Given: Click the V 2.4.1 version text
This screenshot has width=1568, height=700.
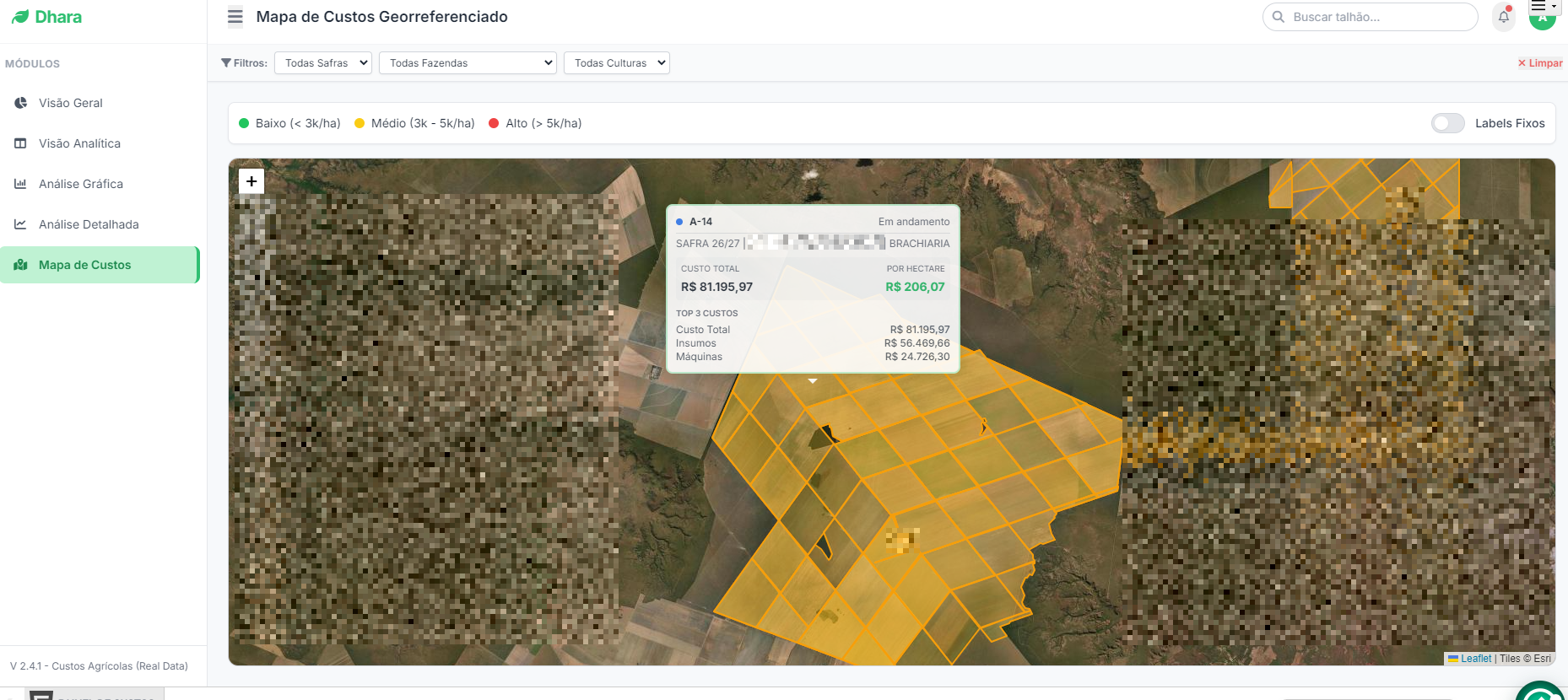Looking at the screenshot, I should [x=99, y=666].
